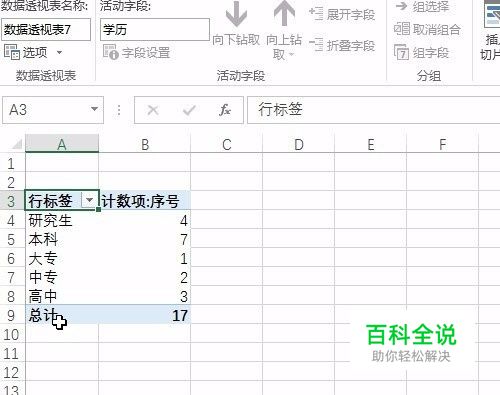This screenshot has height=395, width=500.
Task: Click the Insert Function fx icon
Action: click(225, 110)
